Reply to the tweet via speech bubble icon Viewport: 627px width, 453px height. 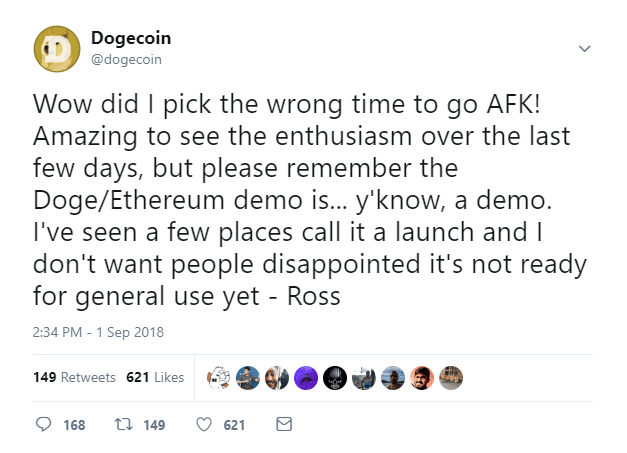tap(44, 425)
